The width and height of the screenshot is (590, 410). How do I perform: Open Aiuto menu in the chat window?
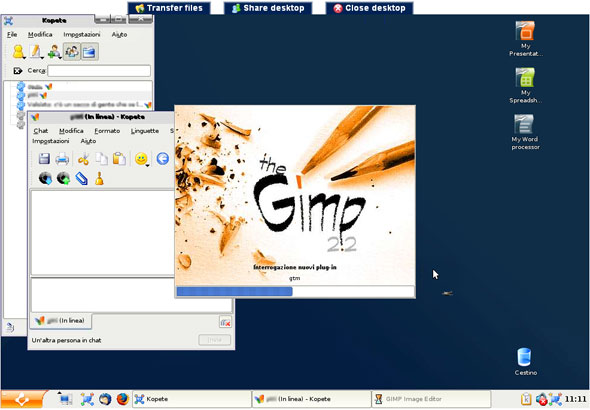point(88,141)
